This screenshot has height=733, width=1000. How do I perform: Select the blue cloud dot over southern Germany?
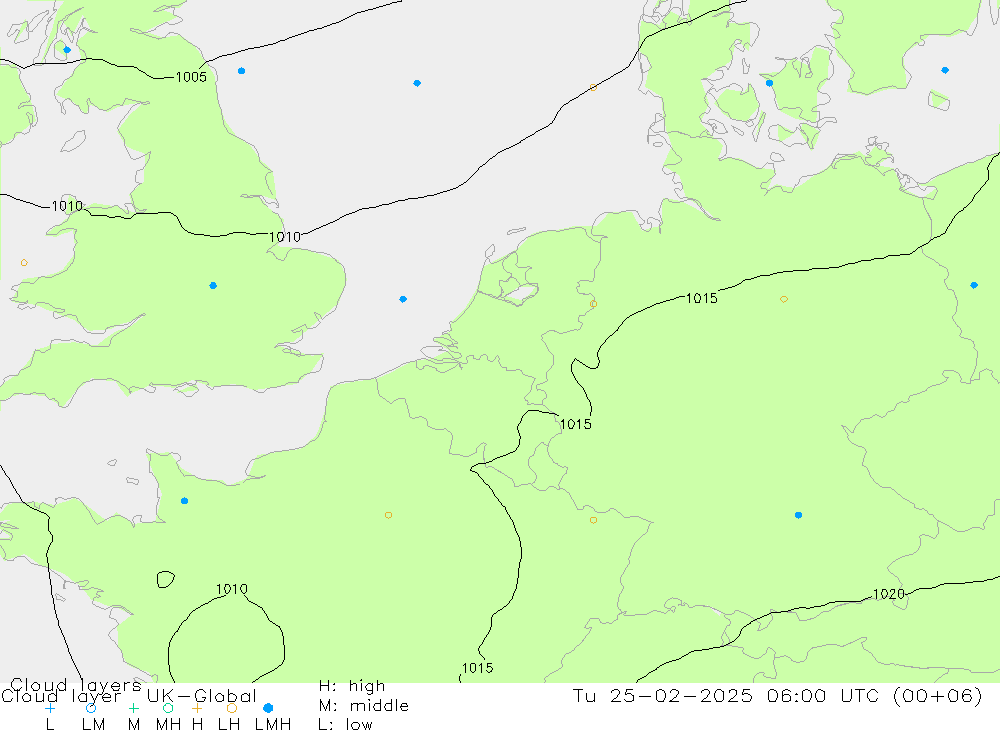(798, 515)
